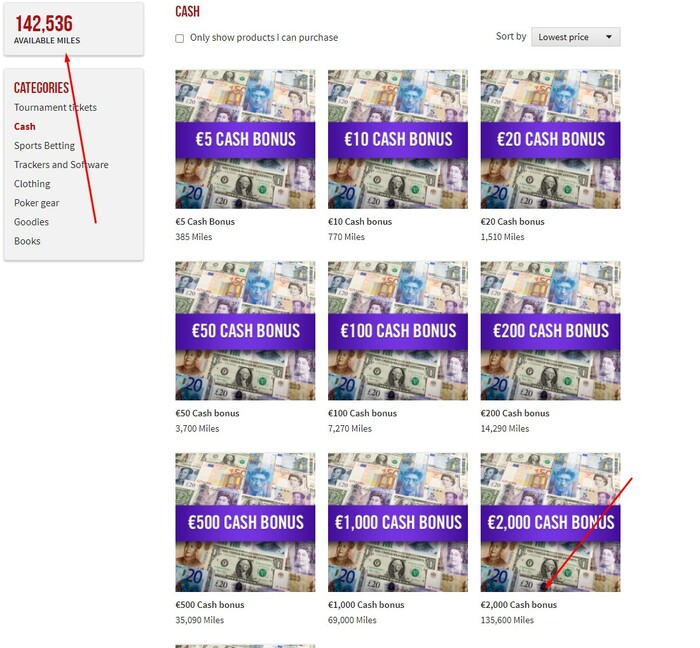Open the '€10 Cash bonus' title link

click(360, 222)
